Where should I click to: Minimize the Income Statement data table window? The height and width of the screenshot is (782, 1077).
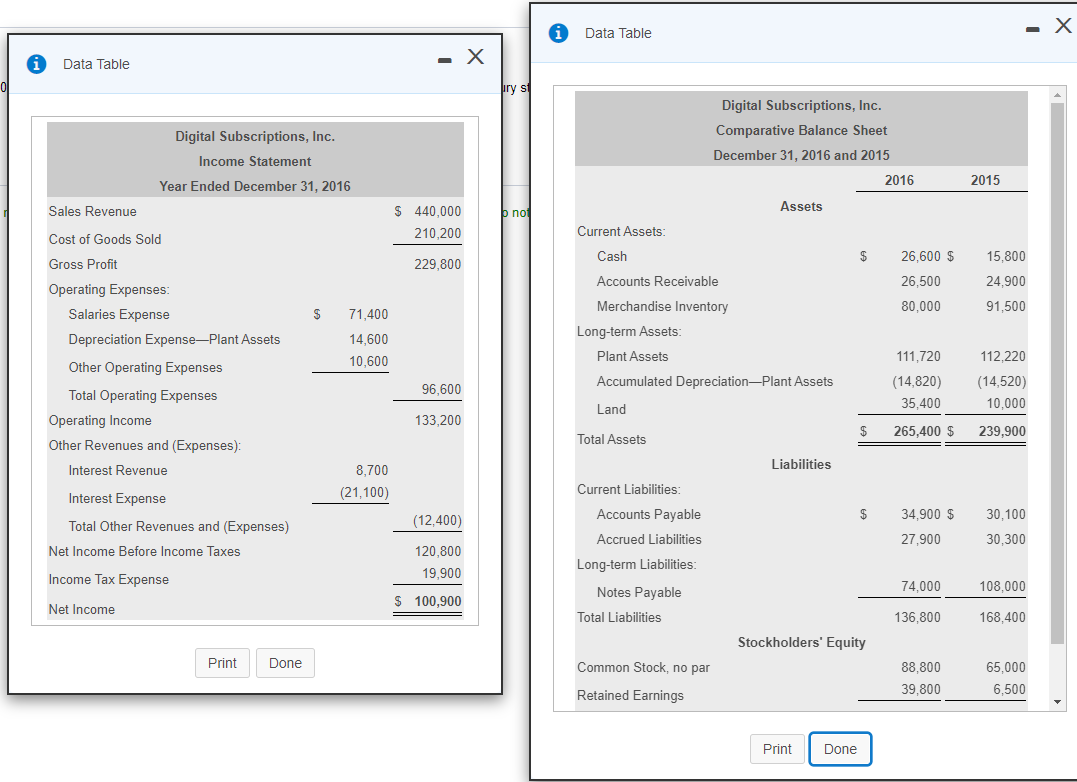tap(445, 61)
